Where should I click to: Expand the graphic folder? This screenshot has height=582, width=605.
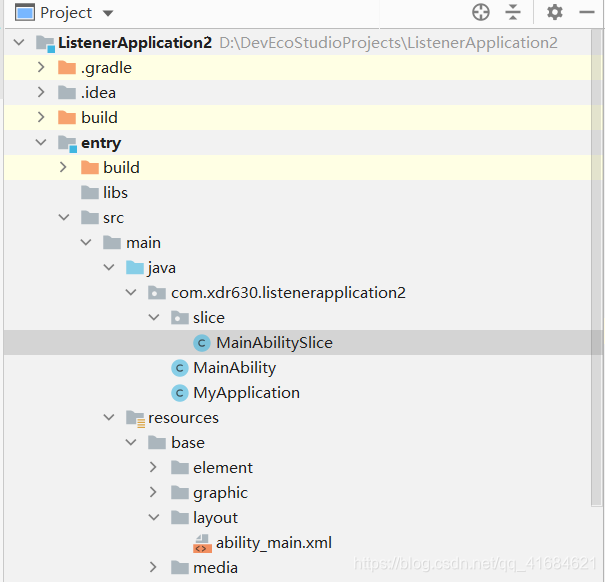point(153,492)
